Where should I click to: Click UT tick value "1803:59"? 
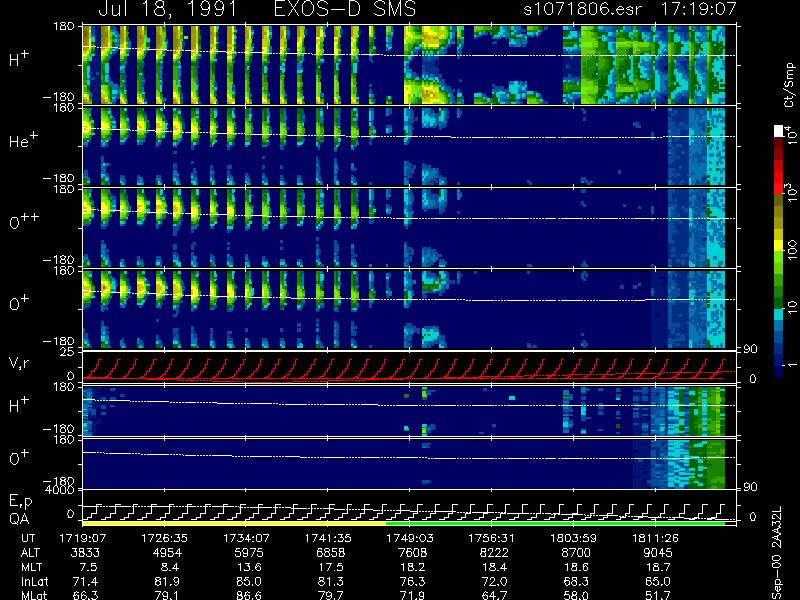tap(573, 538)
